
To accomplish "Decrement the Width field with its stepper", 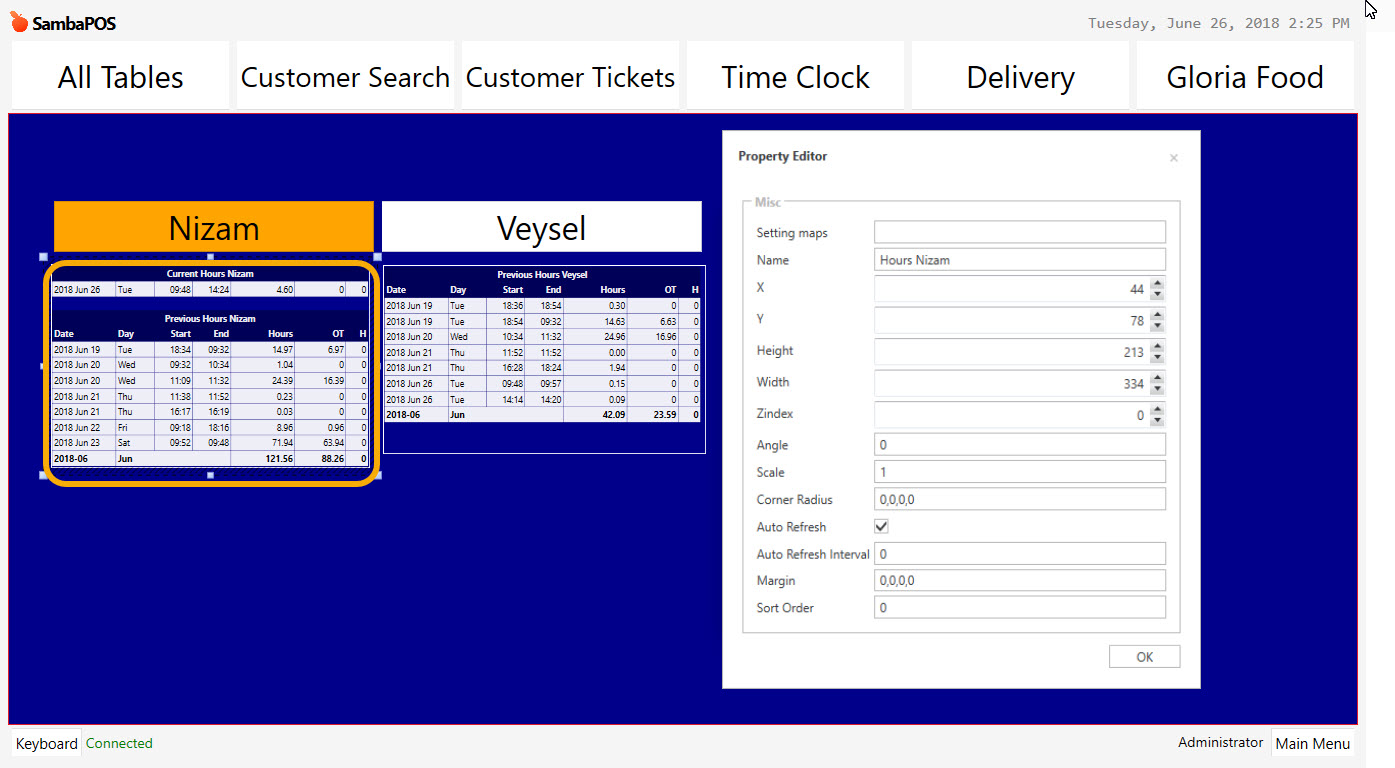I will (x=1157, y=388).
